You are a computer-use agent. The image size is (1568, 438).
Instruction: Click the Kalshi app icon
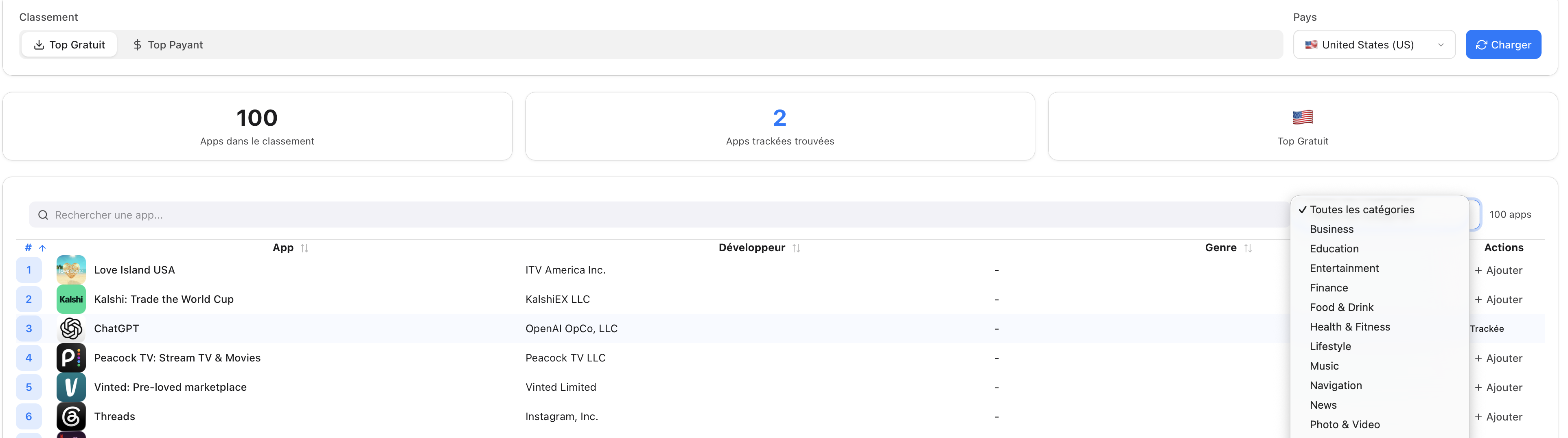point(71,299)
